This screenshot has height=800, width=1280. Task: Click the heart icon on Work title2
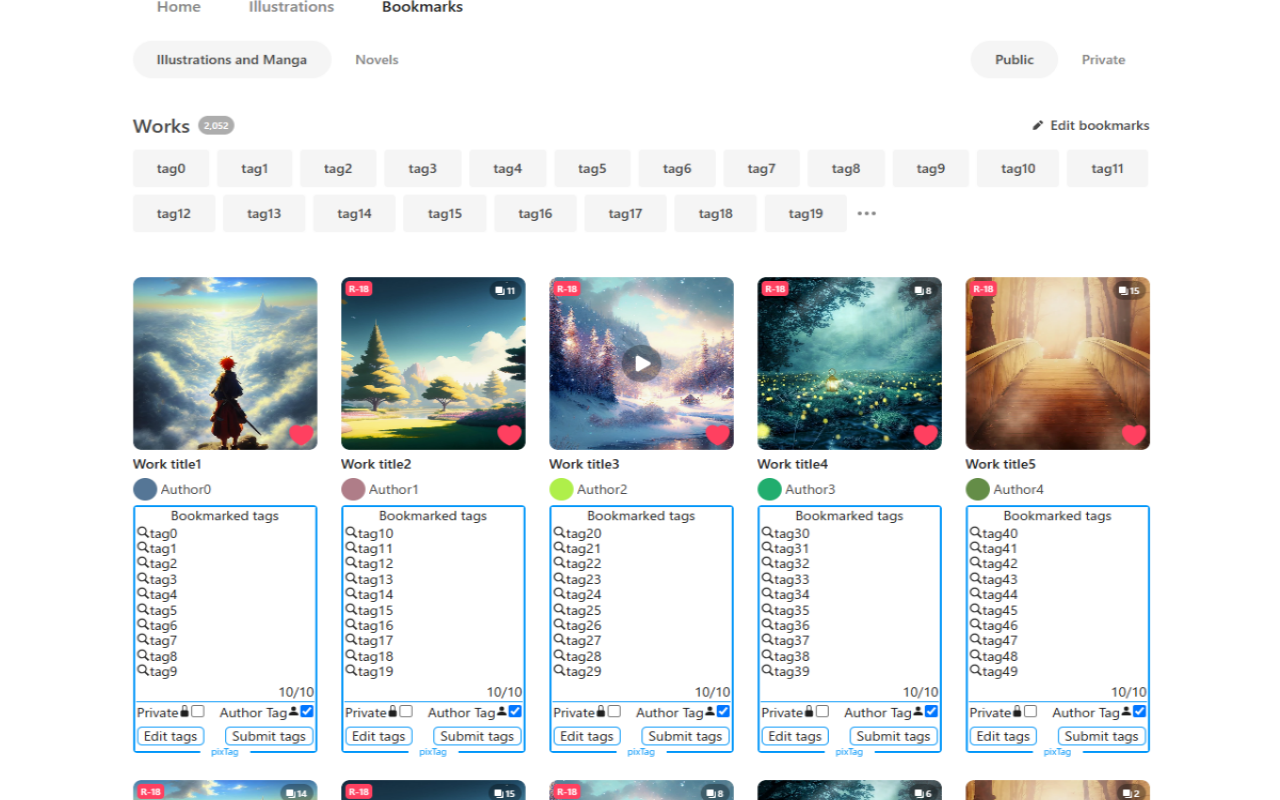tap(509, 435)
